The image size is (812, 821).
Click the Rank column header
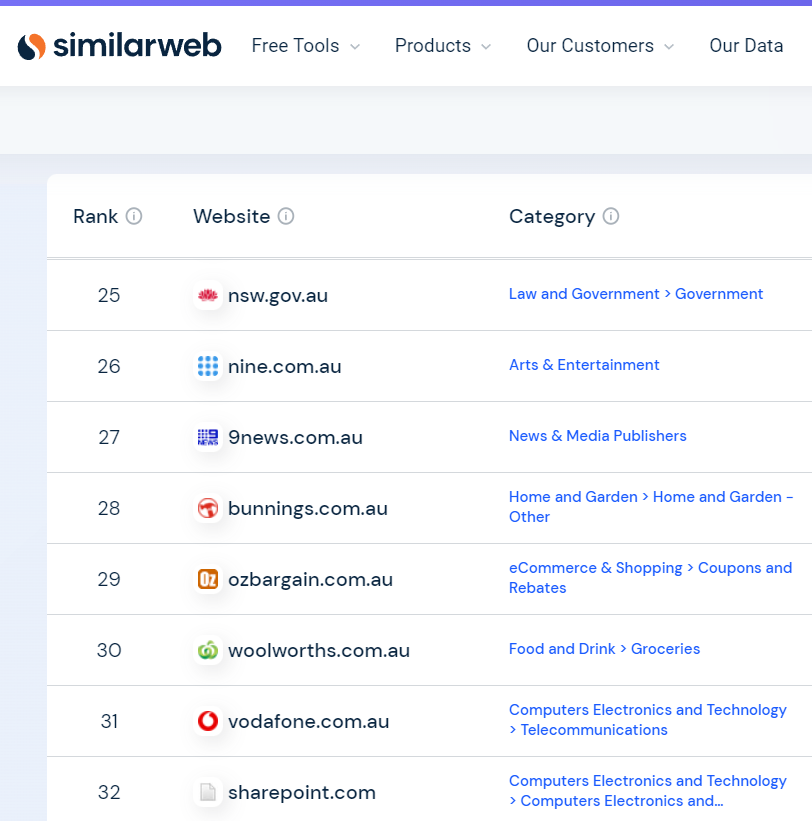[x=95, y=217]
